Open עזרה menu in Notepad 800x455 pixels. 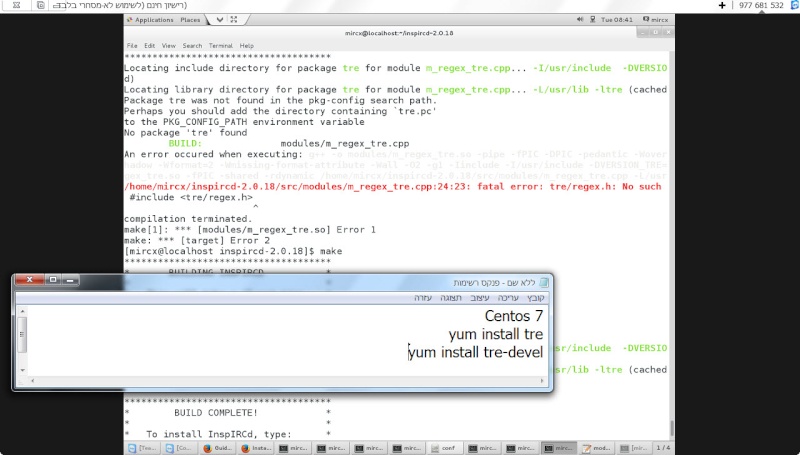[x=423, y=297]
